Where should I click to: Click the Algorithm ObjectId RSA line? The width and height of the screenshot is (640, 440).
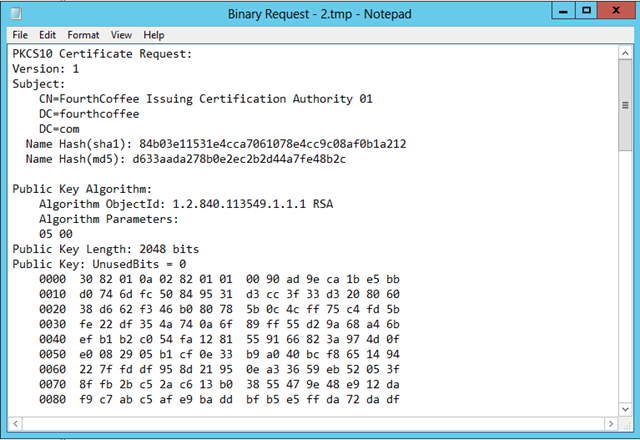coord(186,204)
